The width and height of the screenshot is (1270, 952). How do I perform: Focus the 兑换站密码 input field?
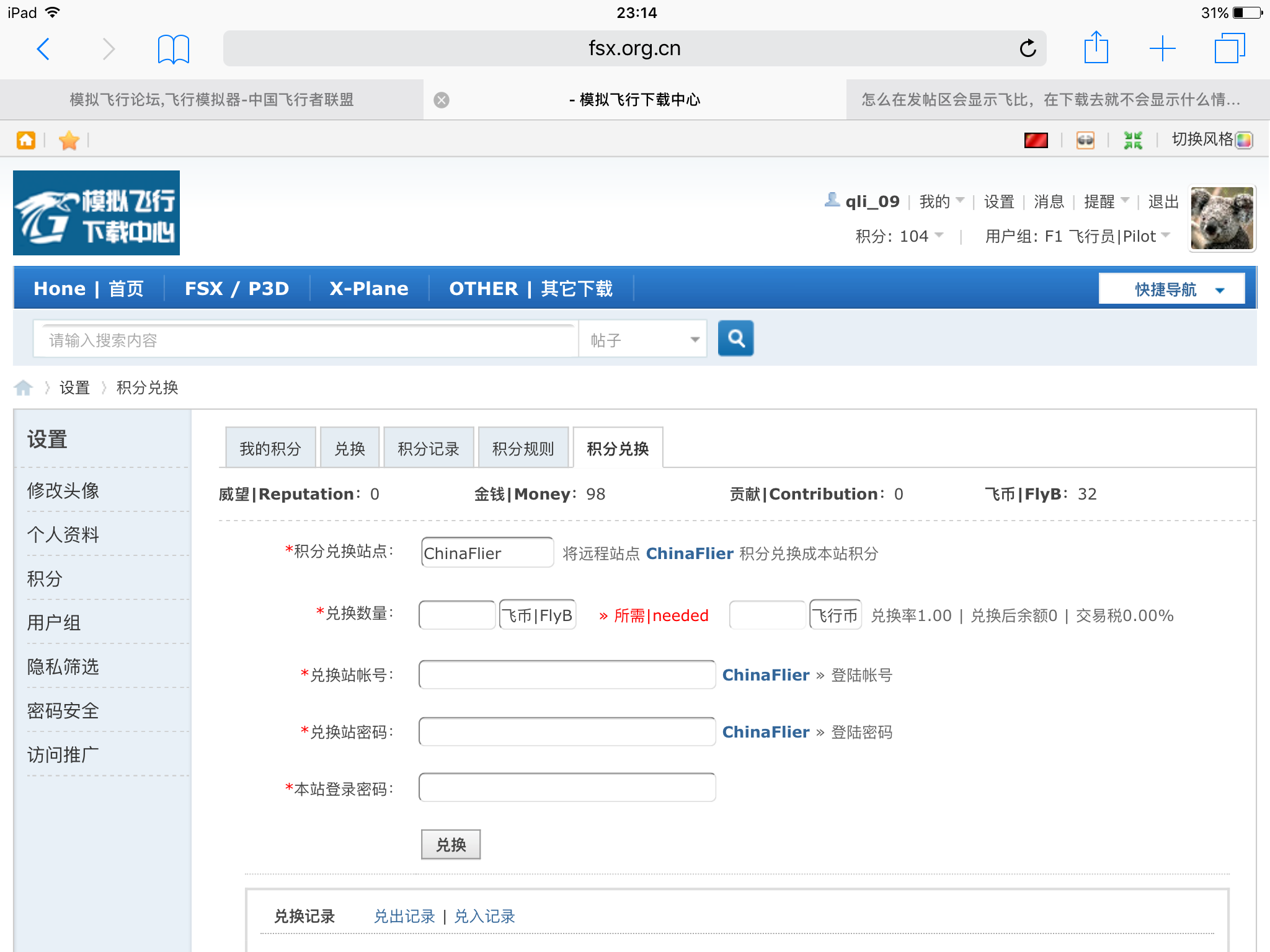pyautogui.click(x=567, y=731)
